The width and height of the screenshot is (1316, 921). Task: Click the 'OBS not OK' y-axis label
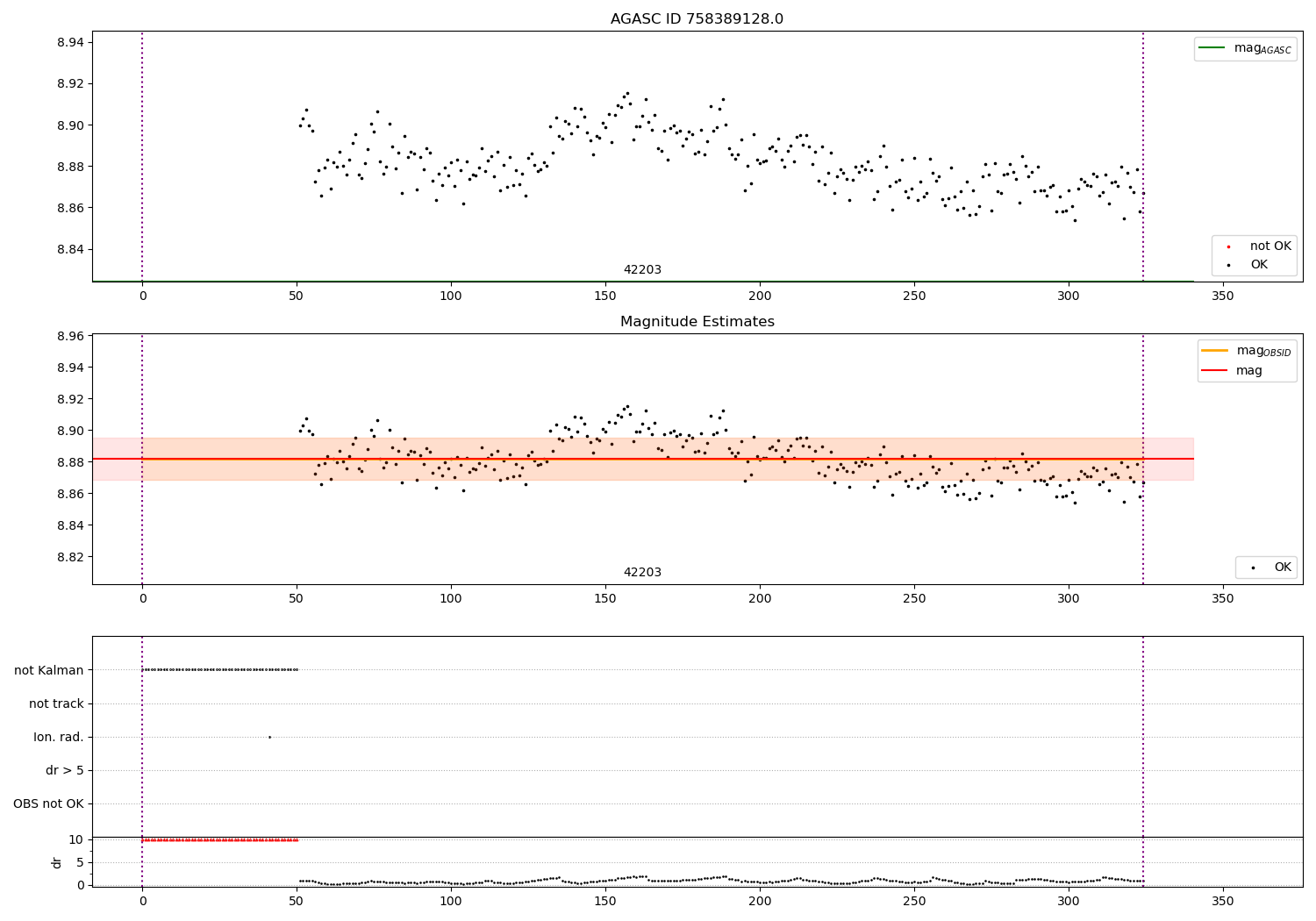48,803
